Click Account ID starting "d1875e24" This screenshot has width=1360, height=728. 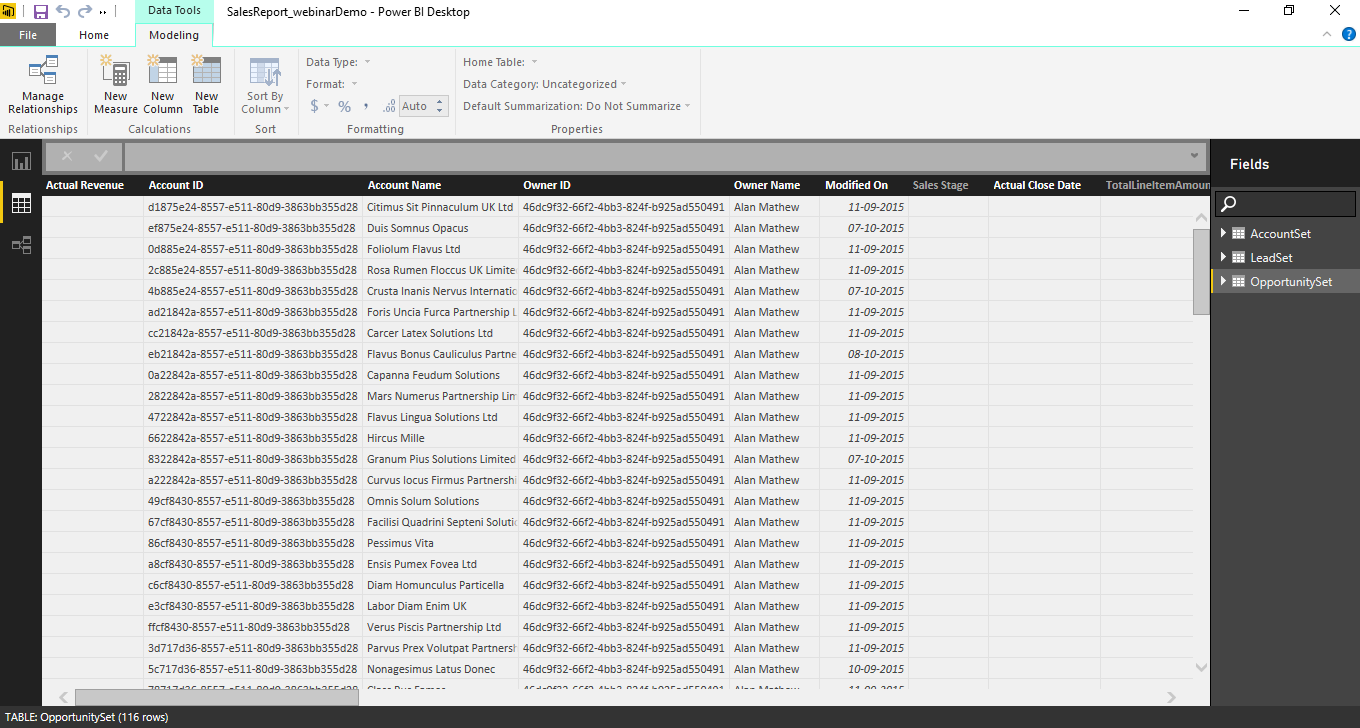[252, 207]
